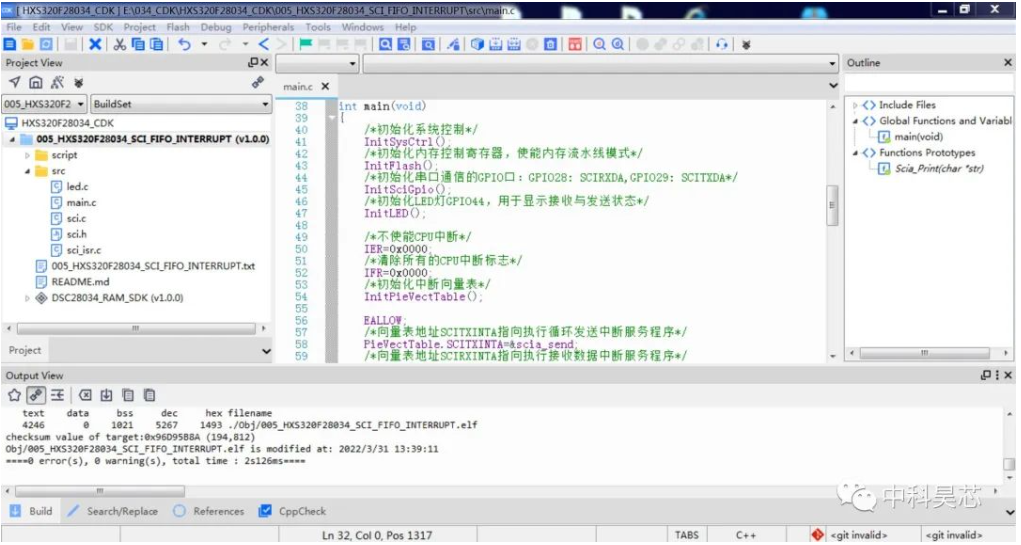Screen dimensions: 1021x545
Task: Open the Tools menu
Action: pos(318,27)
